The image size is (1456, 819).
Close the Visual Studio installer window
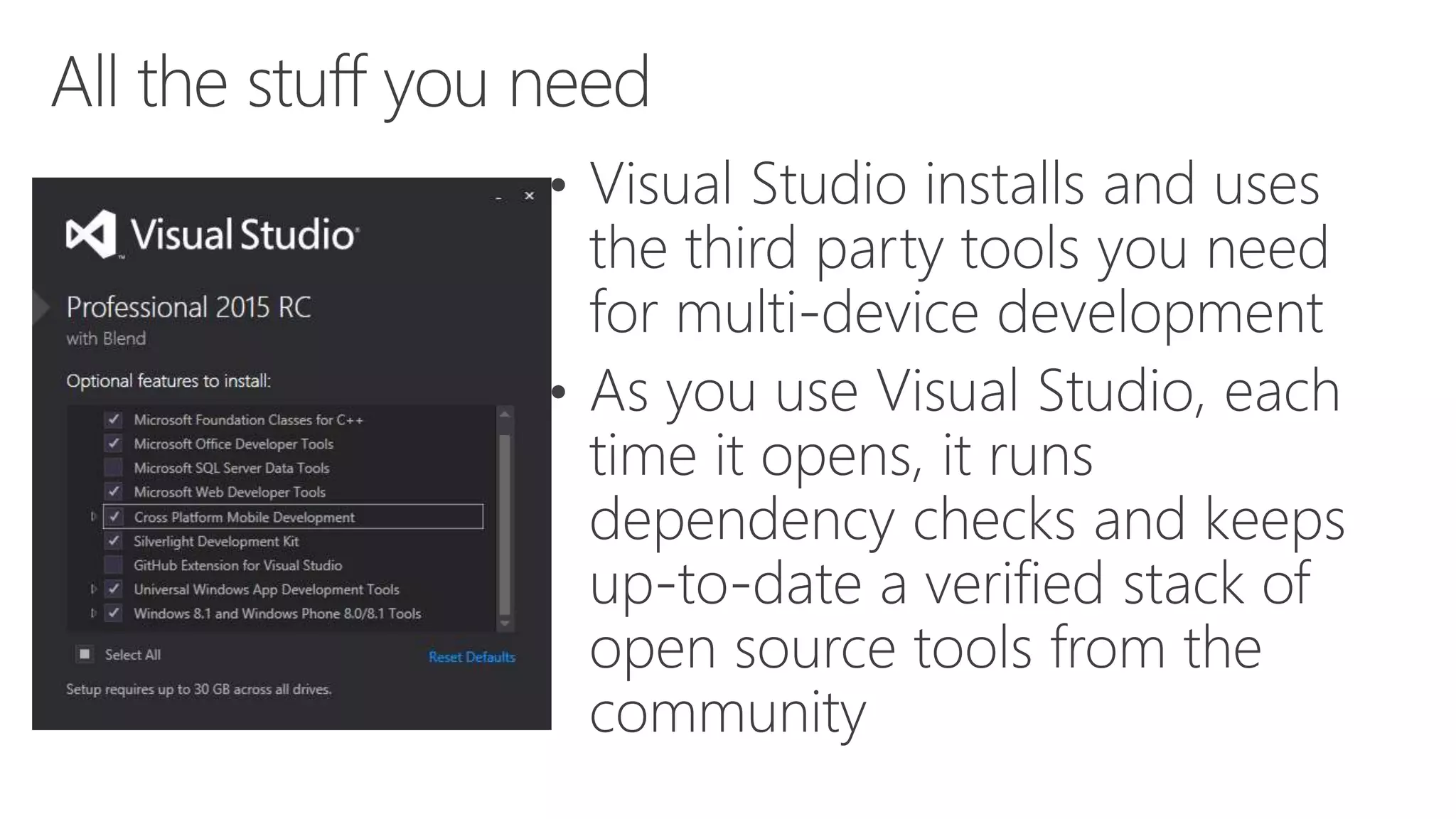coord(529,196)
